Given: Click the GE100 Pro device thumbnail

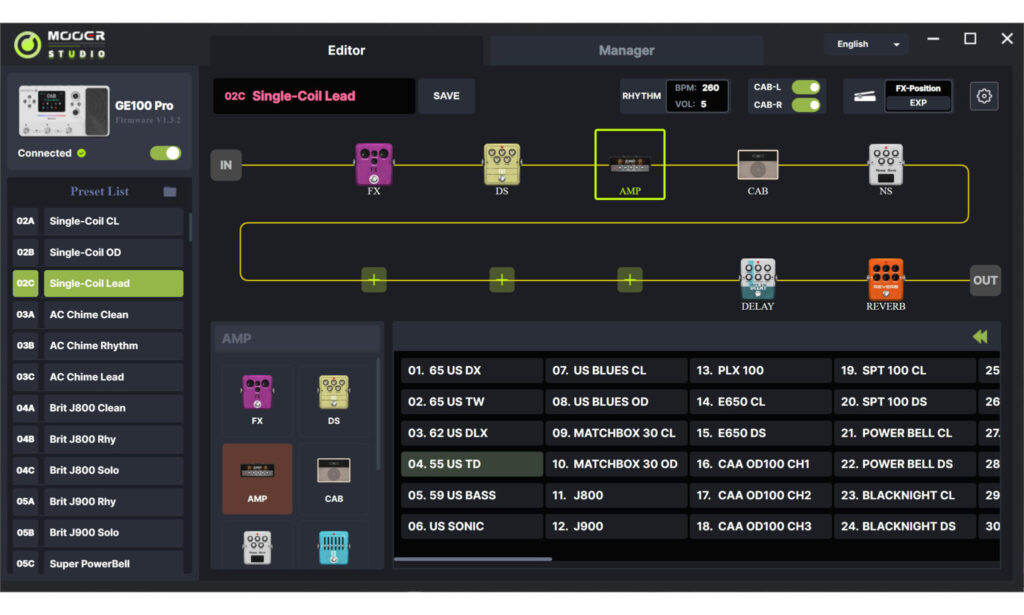Looking at the screenshot, I should click(x=64, y=111).
